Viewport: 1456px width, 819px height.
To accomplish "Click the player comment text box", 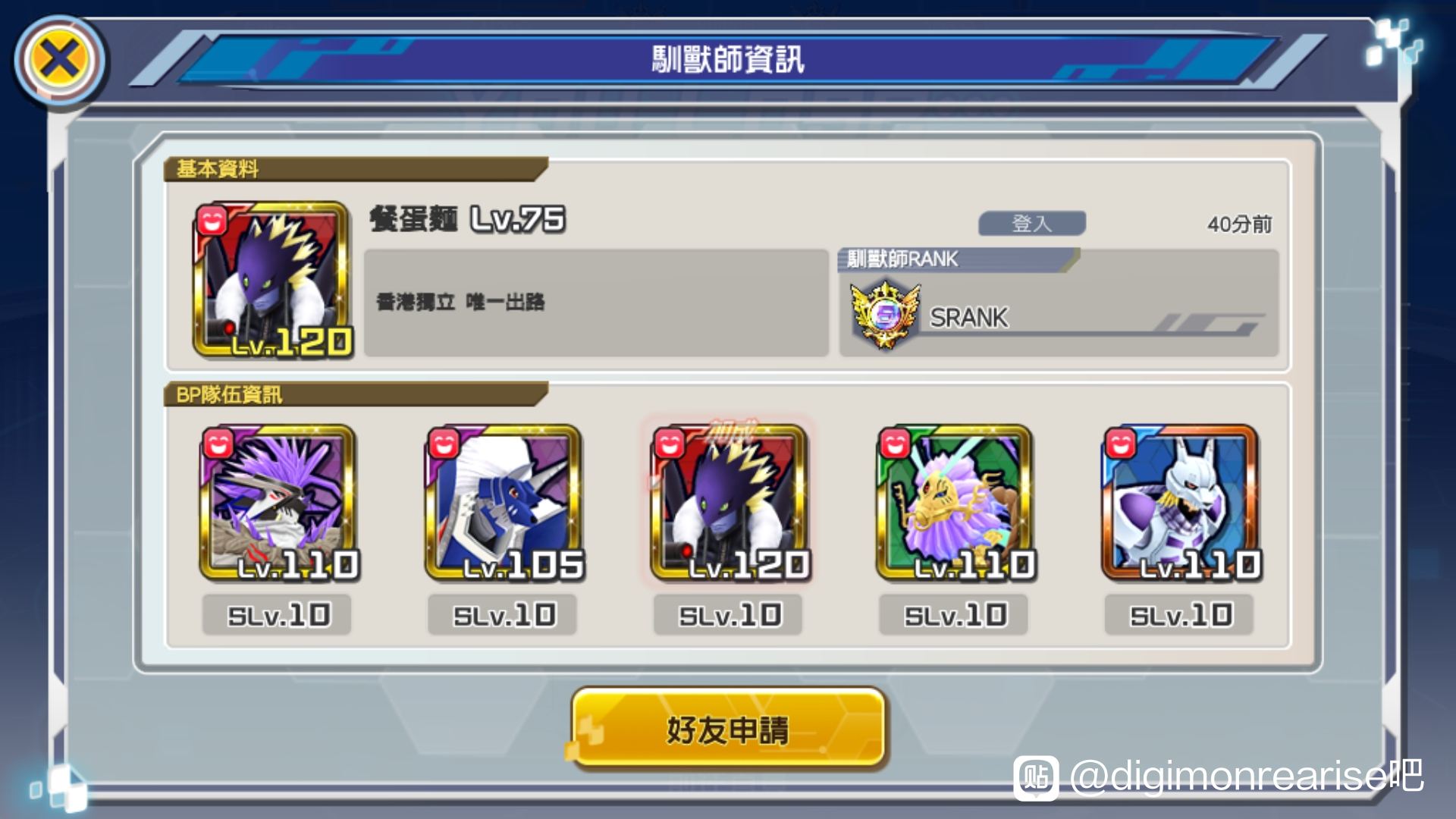I will coord(596,303).
